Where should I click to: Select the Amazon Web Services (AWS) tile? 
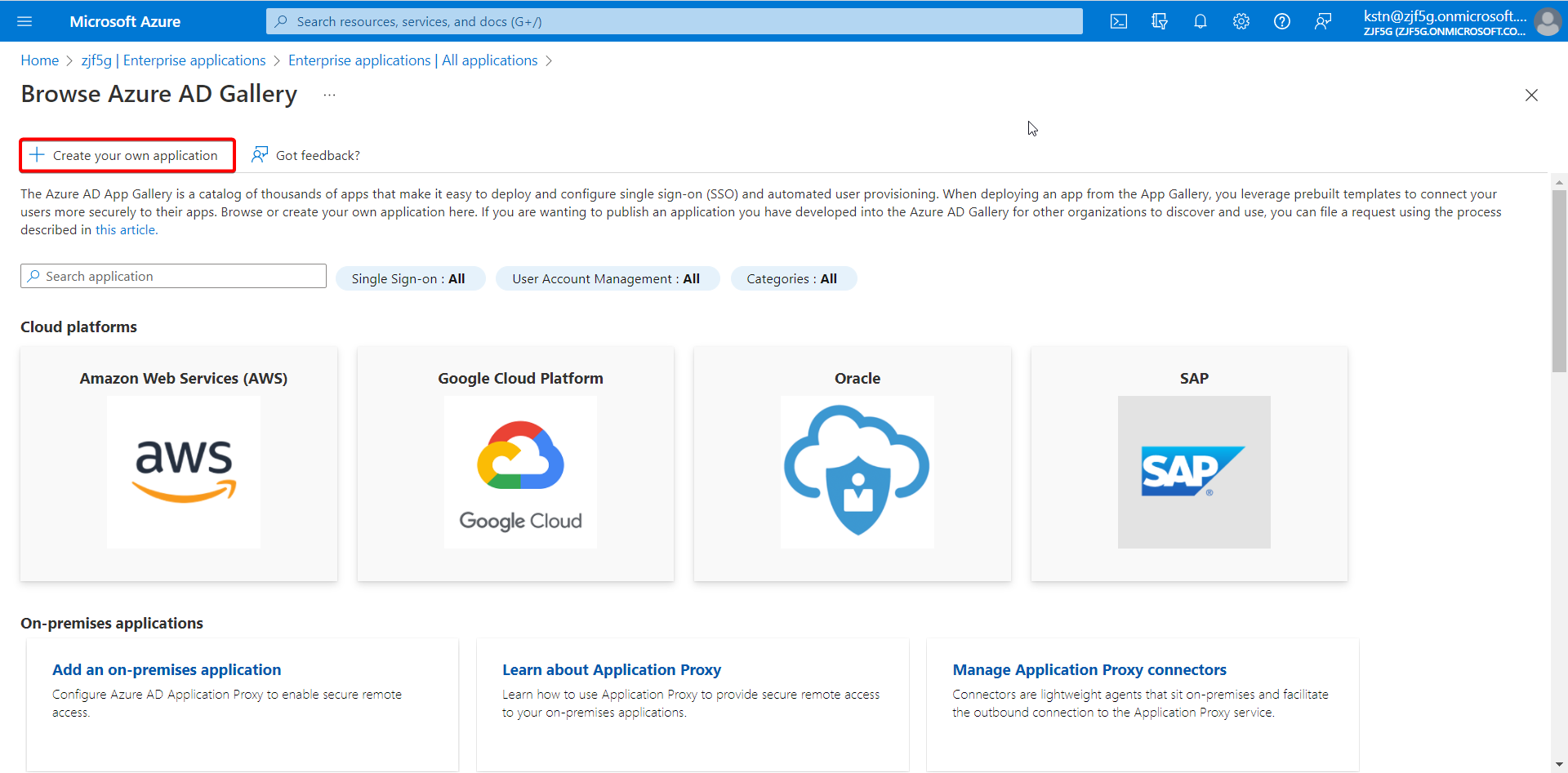(x=179, y=464)
